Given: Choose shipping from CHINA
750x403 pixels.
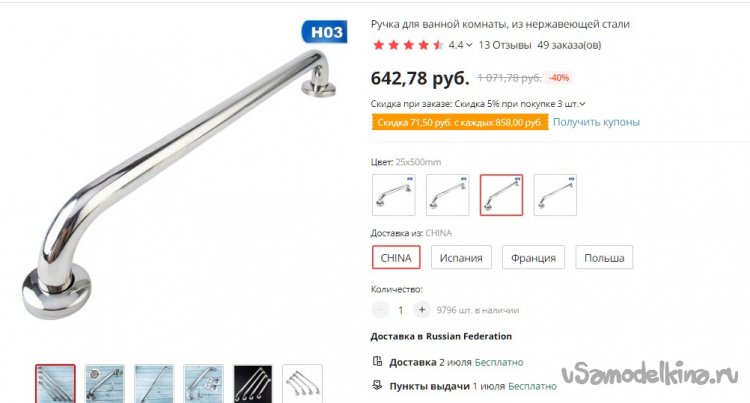Looking at the screenshot, I should pos(396,258).
